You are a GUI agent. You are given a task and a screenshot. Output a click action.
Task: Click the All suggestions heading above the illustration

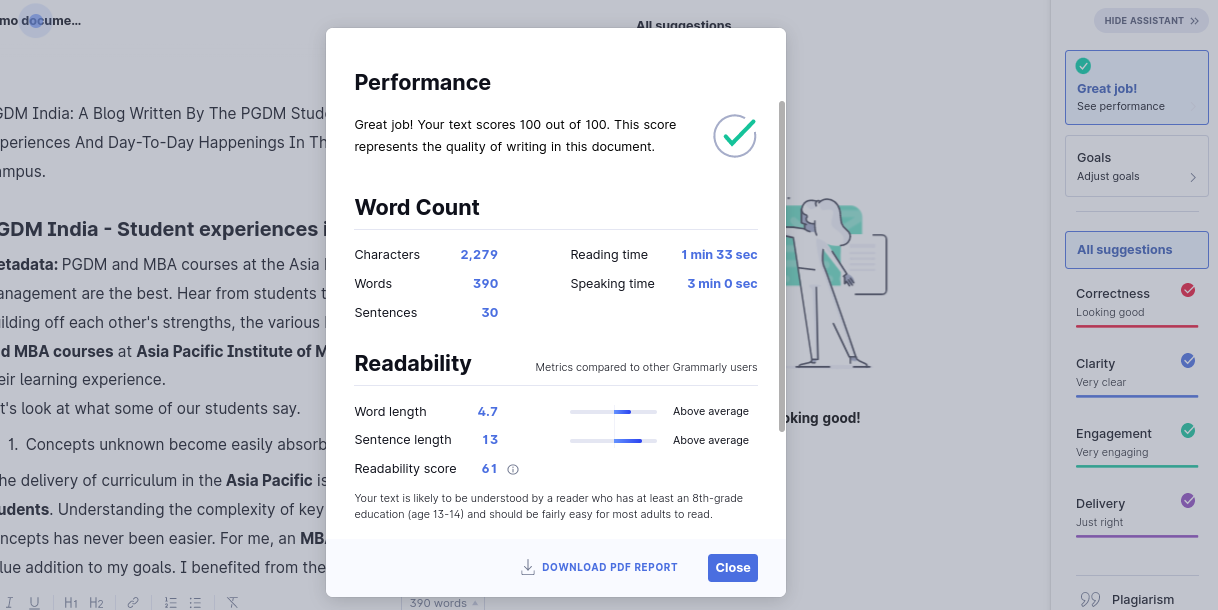(684, 25)
